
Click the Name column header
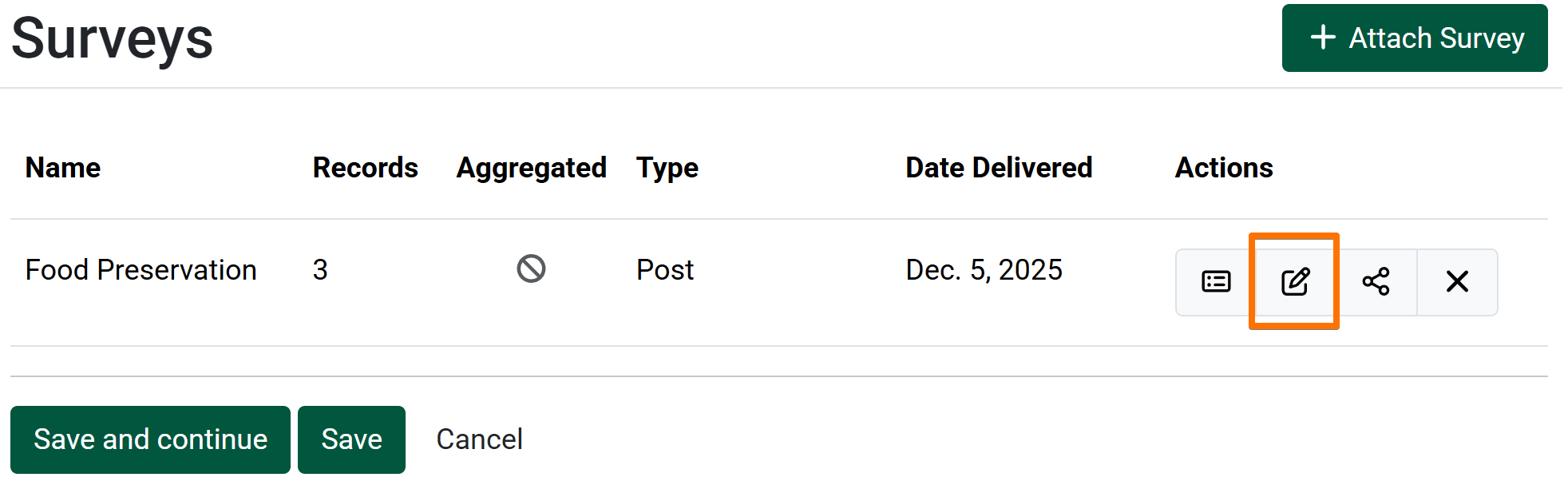[x=63, y=168]
